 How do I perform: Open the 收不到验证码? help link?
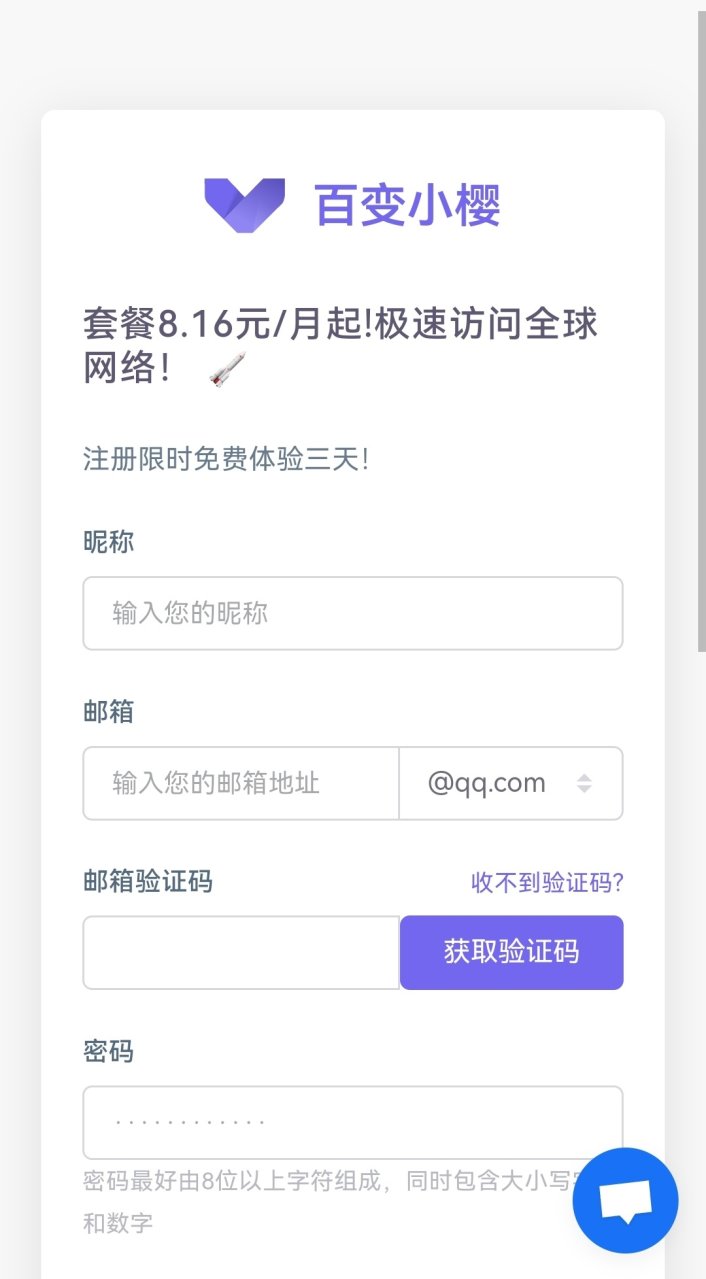(547, 882)
